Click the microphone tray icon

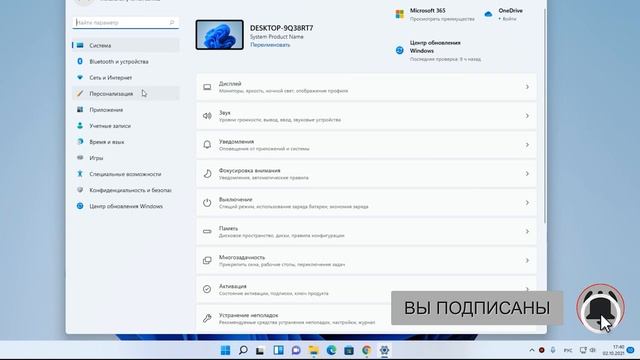[x=553, y=350]
